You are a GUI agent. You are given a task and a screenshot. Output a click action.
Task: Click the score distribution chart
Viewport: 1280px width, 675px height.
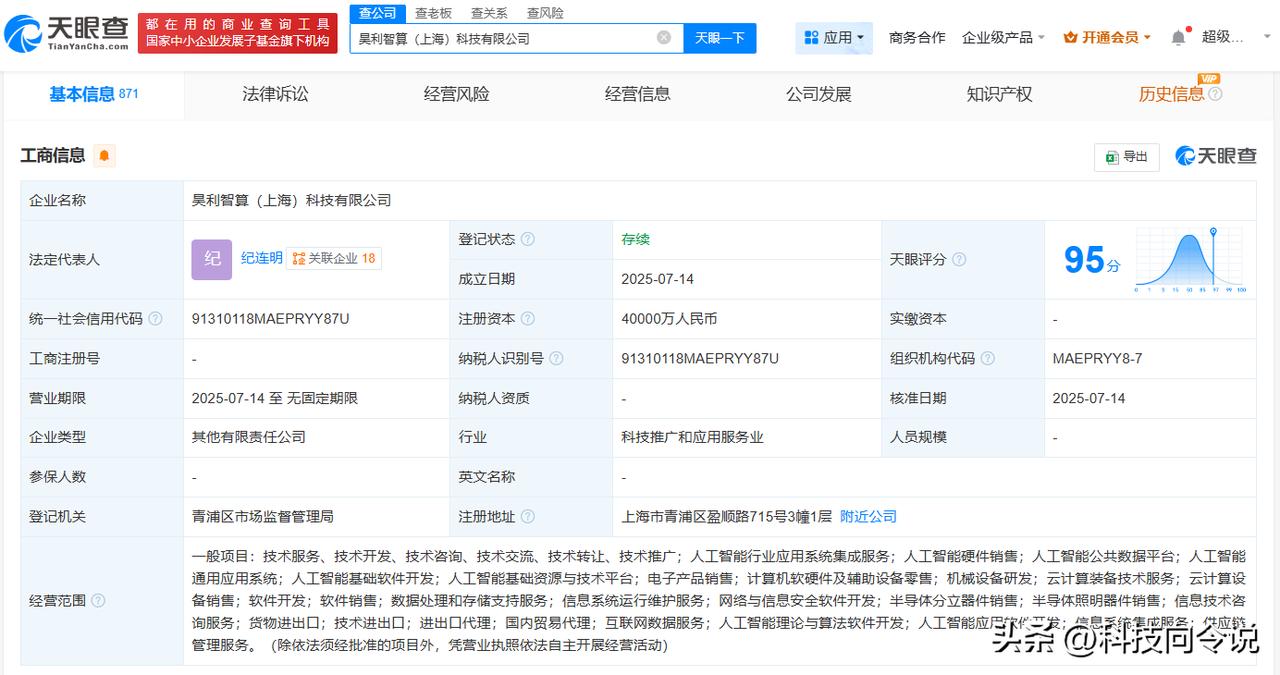point(1189,260)
